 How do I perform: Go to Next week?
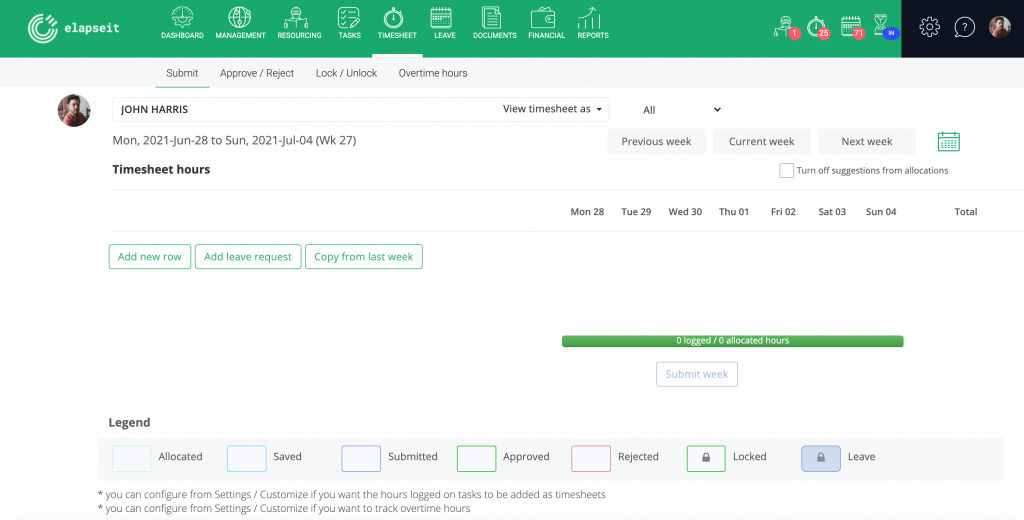[867, 142]
